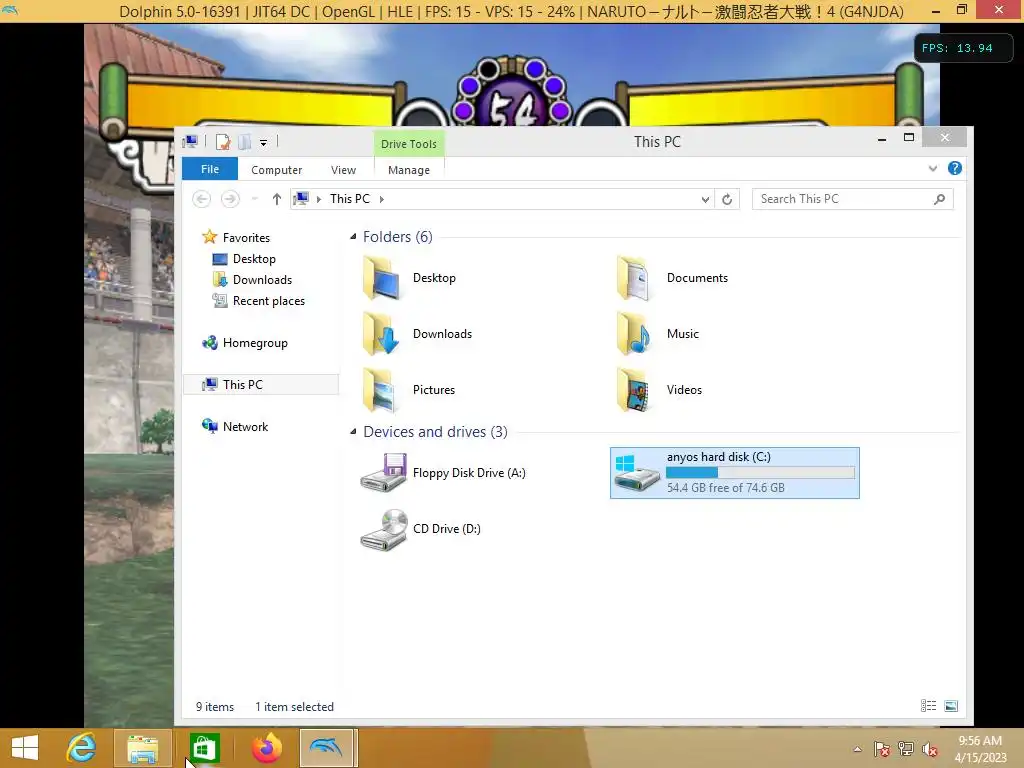Viewport: 1024px width, 768px height.
Task: Launch Internet Explorer from taskbar
Action: [x=82, y=748]
